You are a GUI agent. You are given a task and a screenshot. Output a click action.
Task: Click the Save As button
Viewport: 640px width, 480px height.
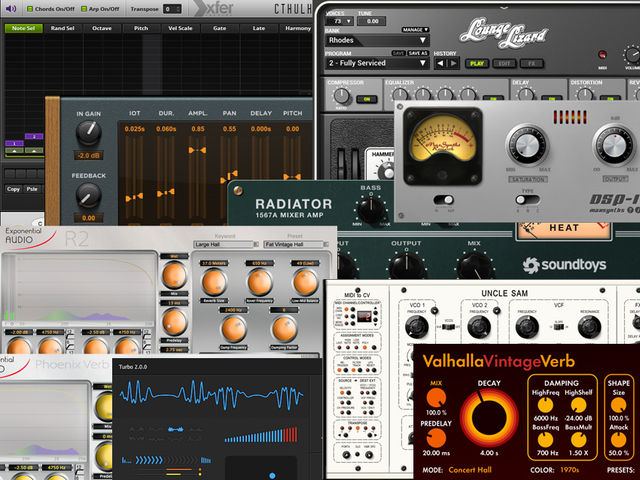point(418,53)
